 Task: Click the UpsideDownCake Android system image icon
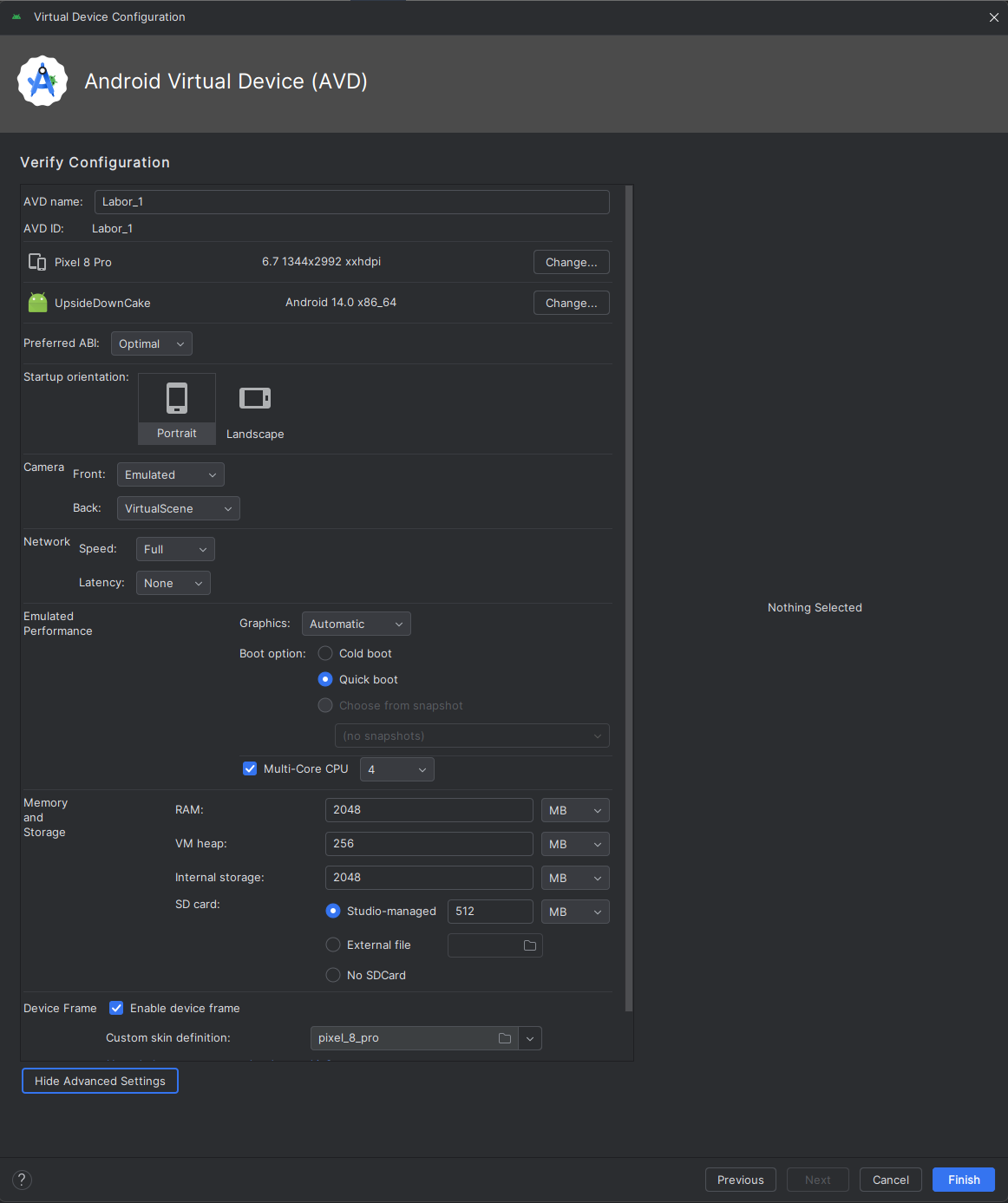pyautogui.click(x=38, y=303)
